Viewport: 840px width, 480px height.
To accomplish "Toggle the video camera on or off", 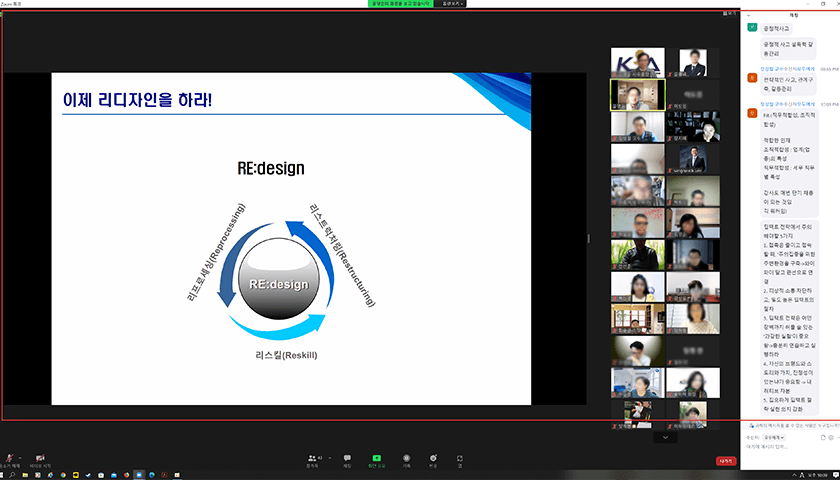I will [42, 457].
